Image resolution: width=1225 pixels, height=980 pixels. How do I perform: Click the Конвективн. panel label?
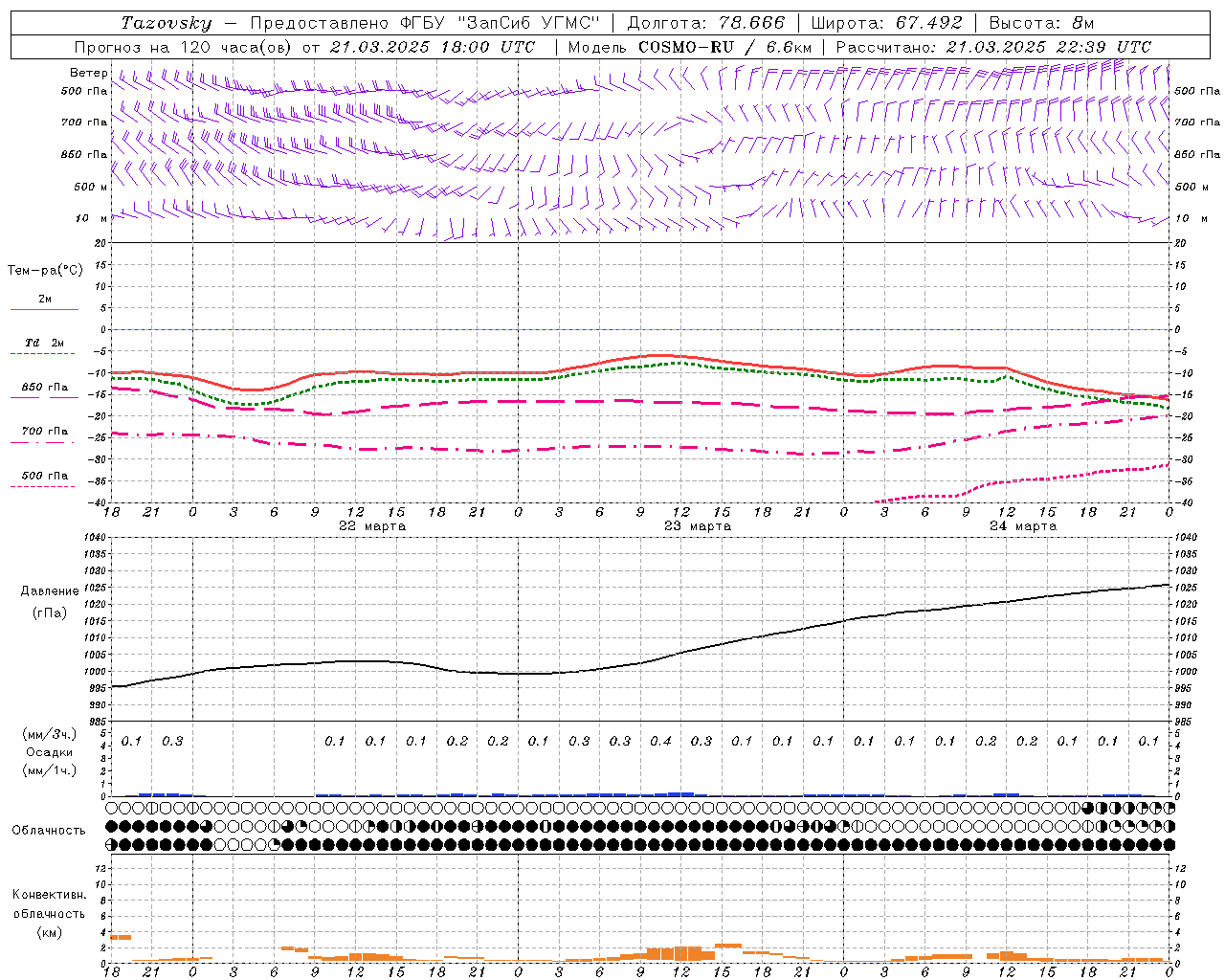point(49,895)
